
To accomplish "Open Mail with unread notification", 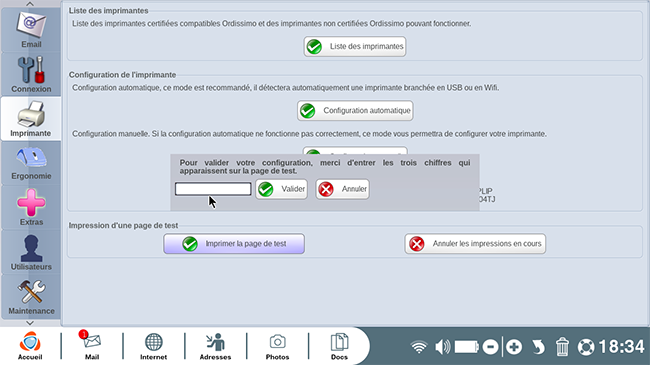I will pos(92,346).
